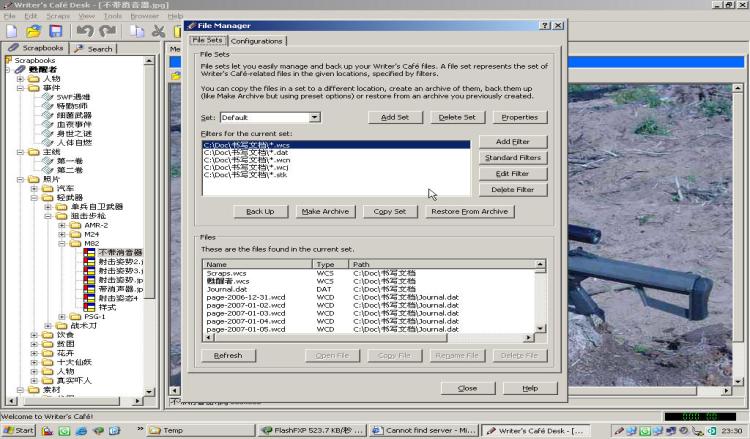Switch to the Search tab in sidebar
The height and width of the screenshot is (439, 750).
point(93,49)
